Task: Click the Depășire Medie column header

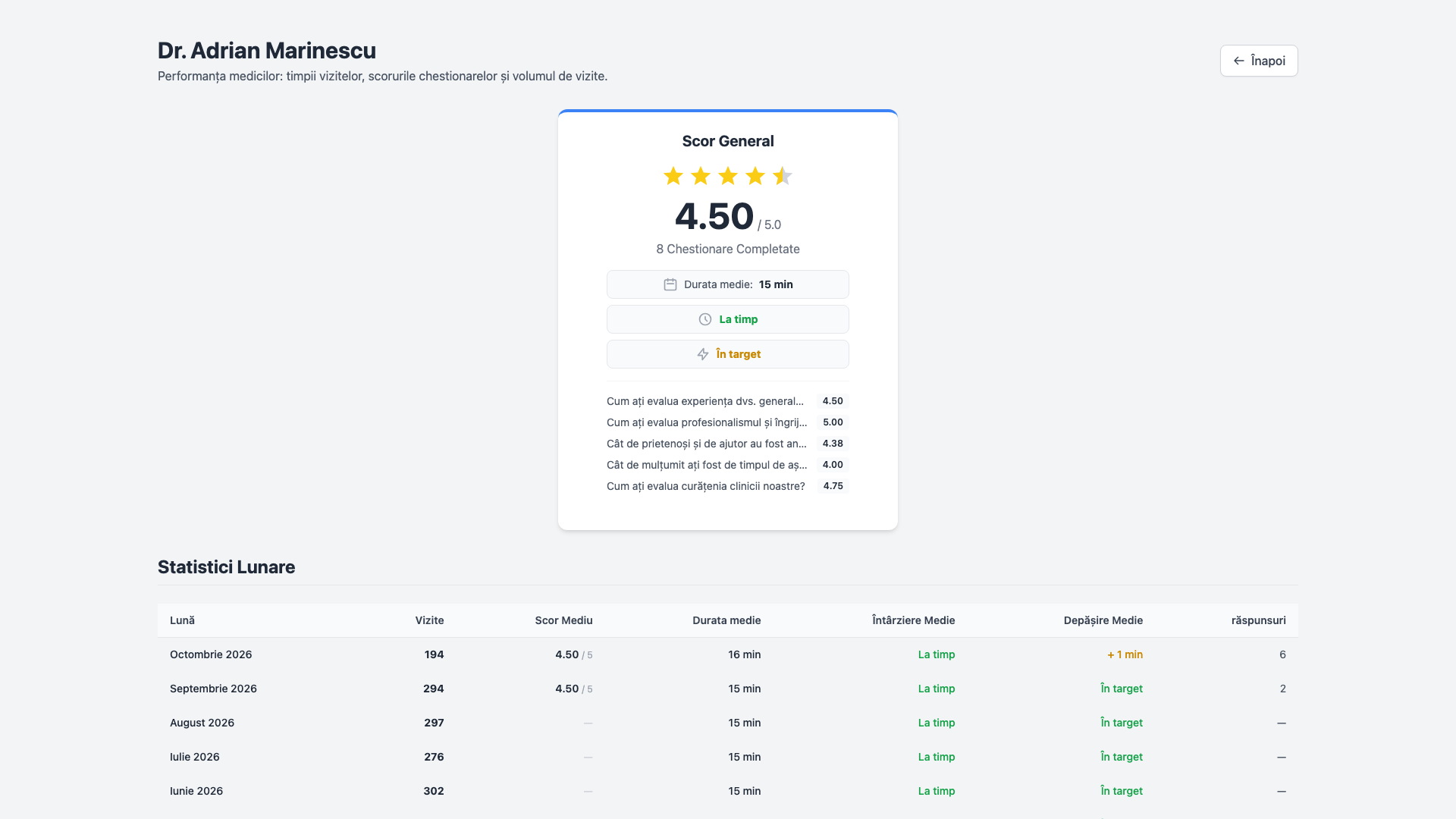Action: point(1103,620)
